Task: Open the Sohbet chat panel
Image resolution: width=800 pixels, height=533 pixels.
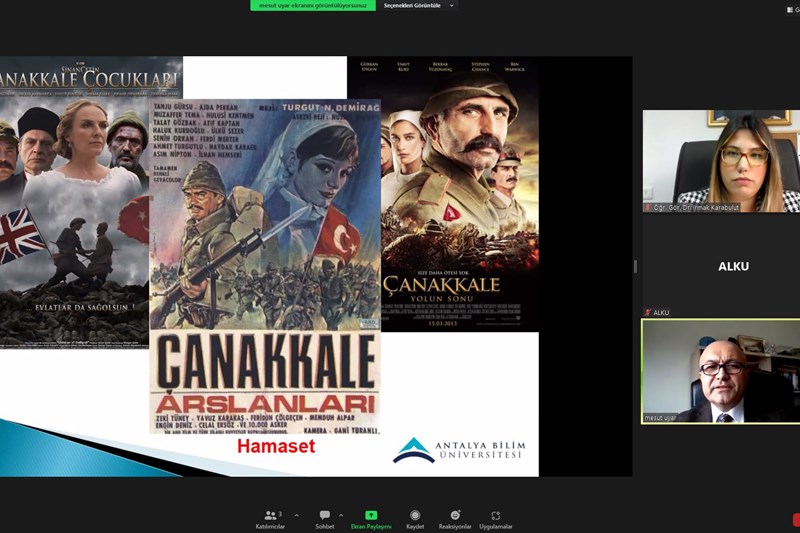Action: [x=324, y=519]
